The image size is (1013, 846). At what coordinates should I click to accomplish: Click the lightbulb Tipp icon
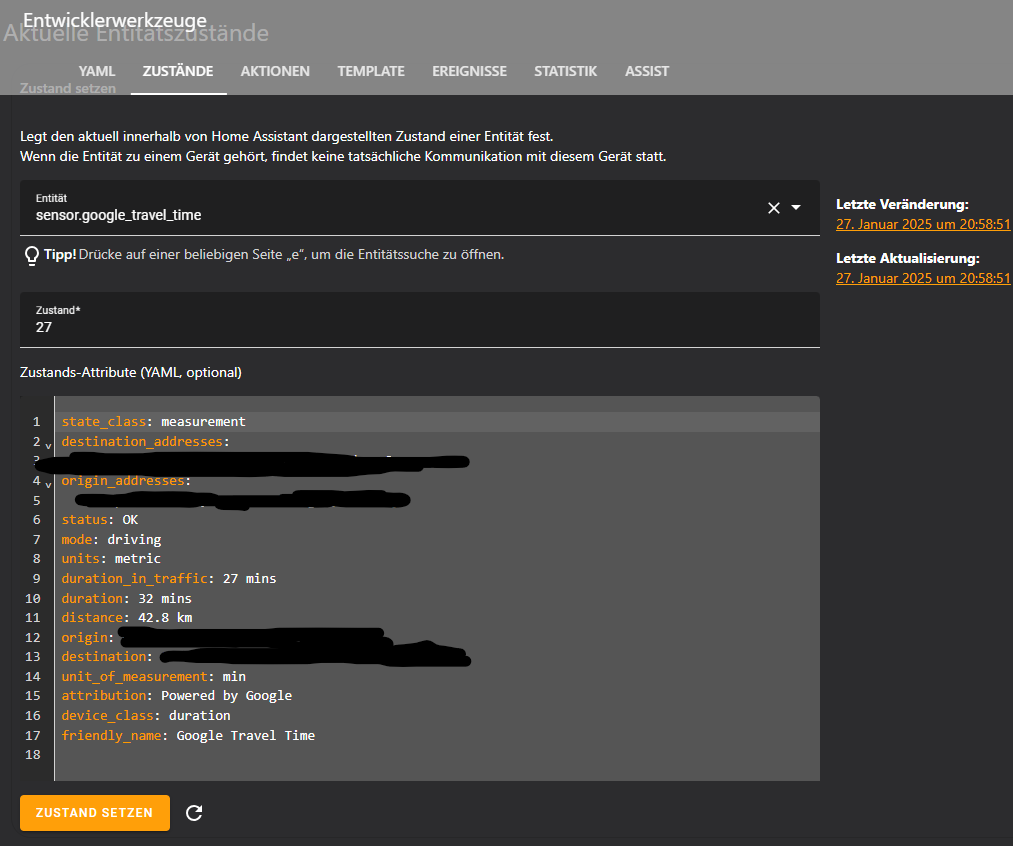pos(31,256)
